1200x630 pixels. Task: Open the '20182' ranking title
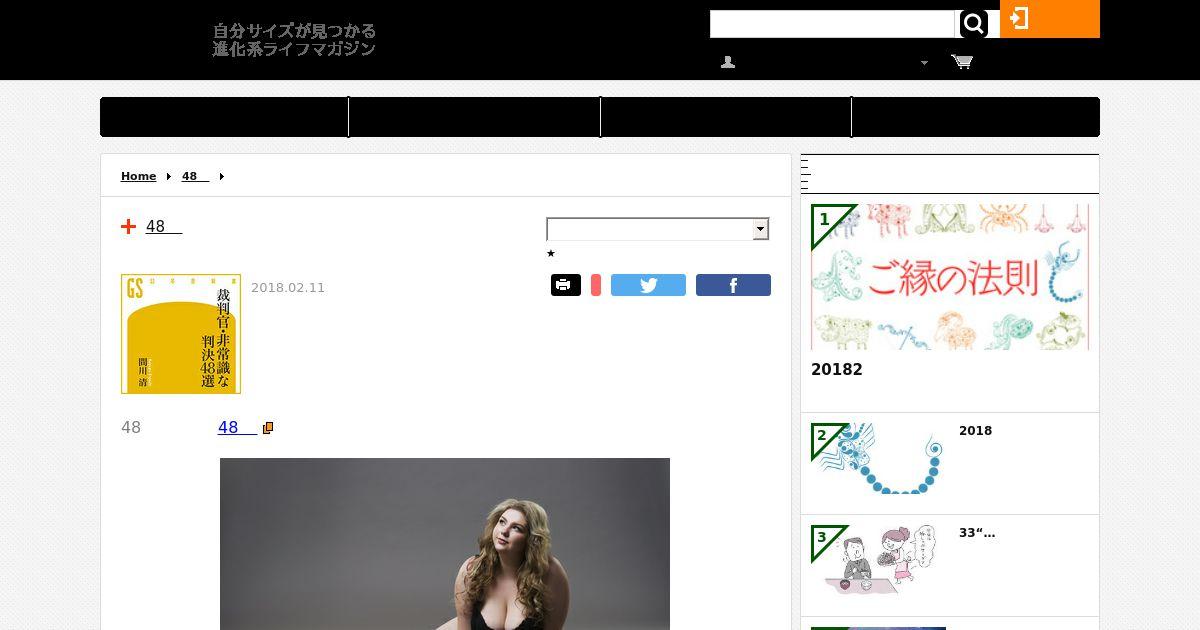tap(837, 370)
